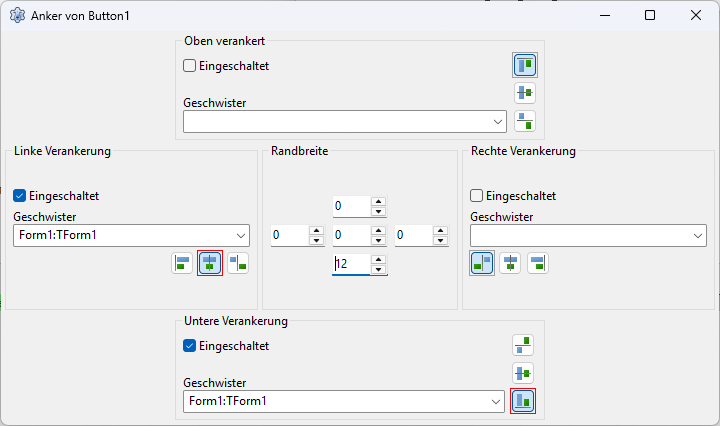
Task: Anchor top to sibling's top side icon
Action: 525,65
